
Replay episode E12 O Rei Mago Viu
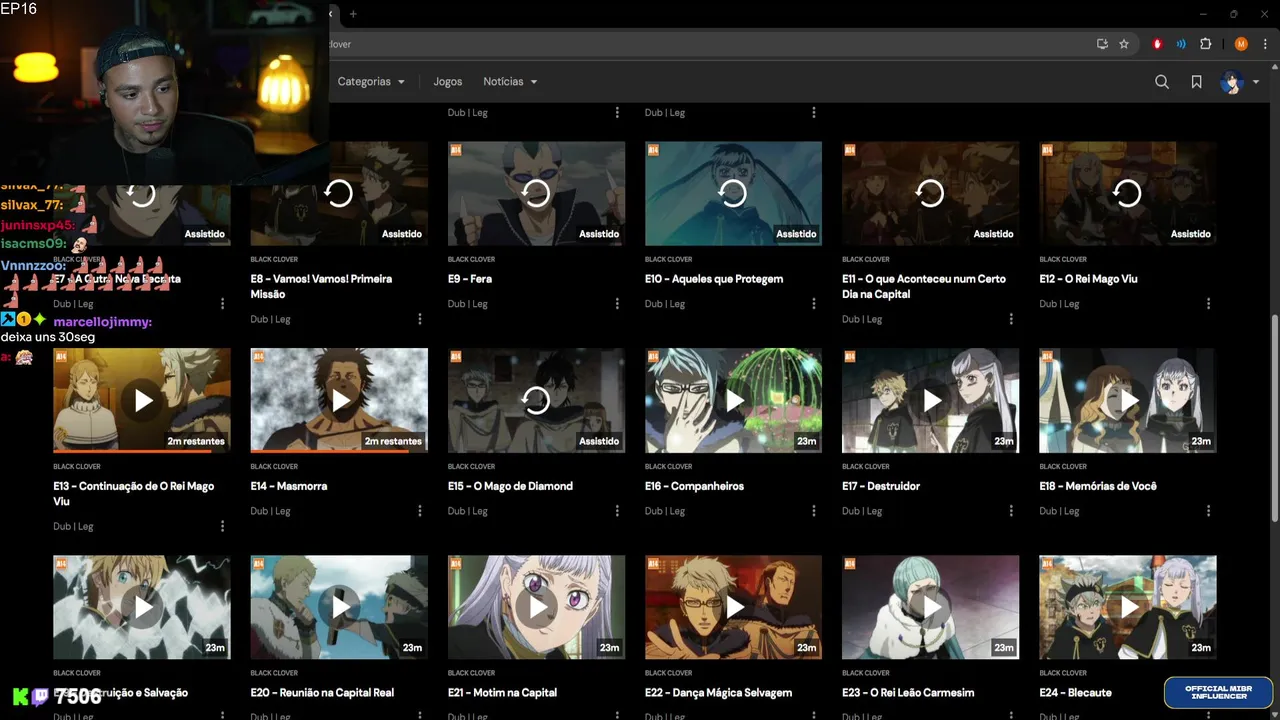coord(1127,193)
